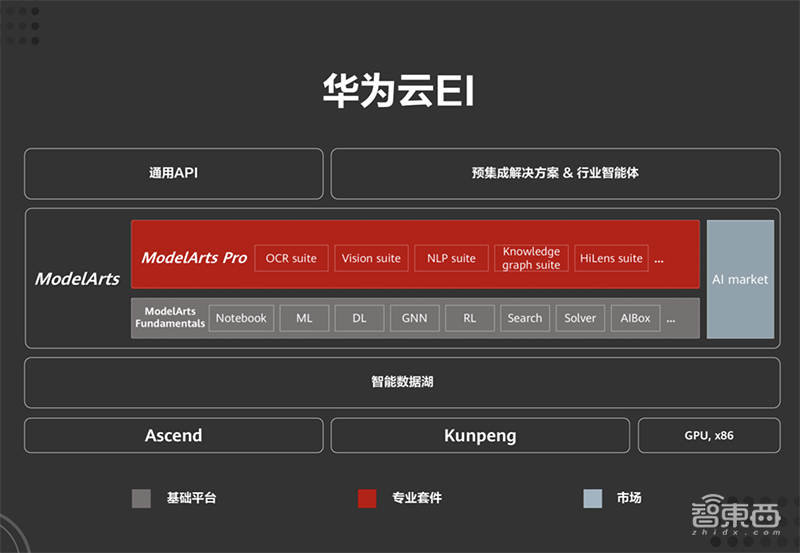Click the 基础平台 legend text
Viewport: 800px width, 553px height.
(191, 498)
